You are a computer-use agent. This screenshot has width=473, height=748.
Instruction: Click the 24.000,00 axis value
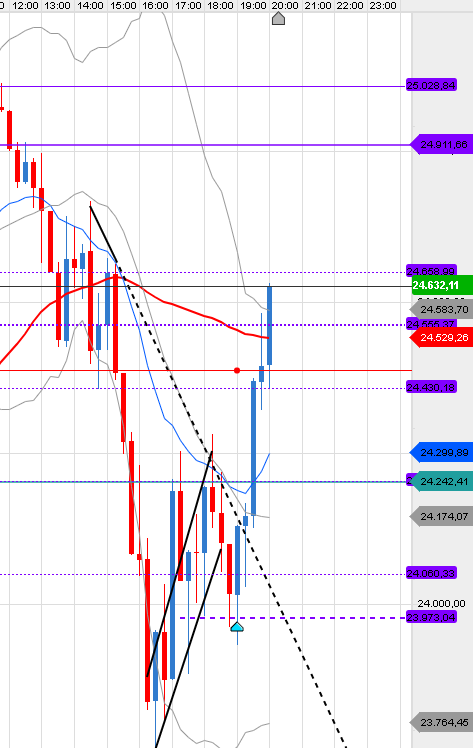(x=441, y=603)
